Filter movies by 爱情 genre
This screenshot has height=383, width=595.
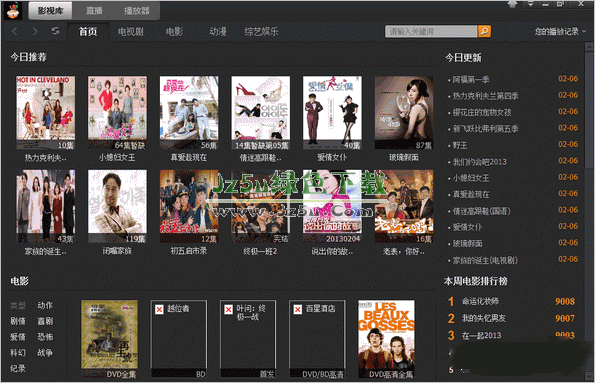pyautogui.click(x=18, y=337)
